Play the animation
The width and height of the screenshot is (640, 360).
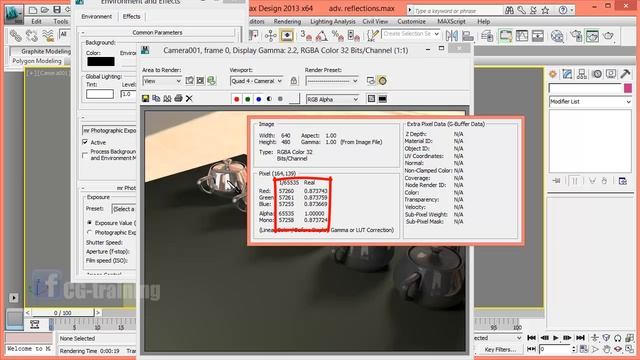click(x=556, y=338)
